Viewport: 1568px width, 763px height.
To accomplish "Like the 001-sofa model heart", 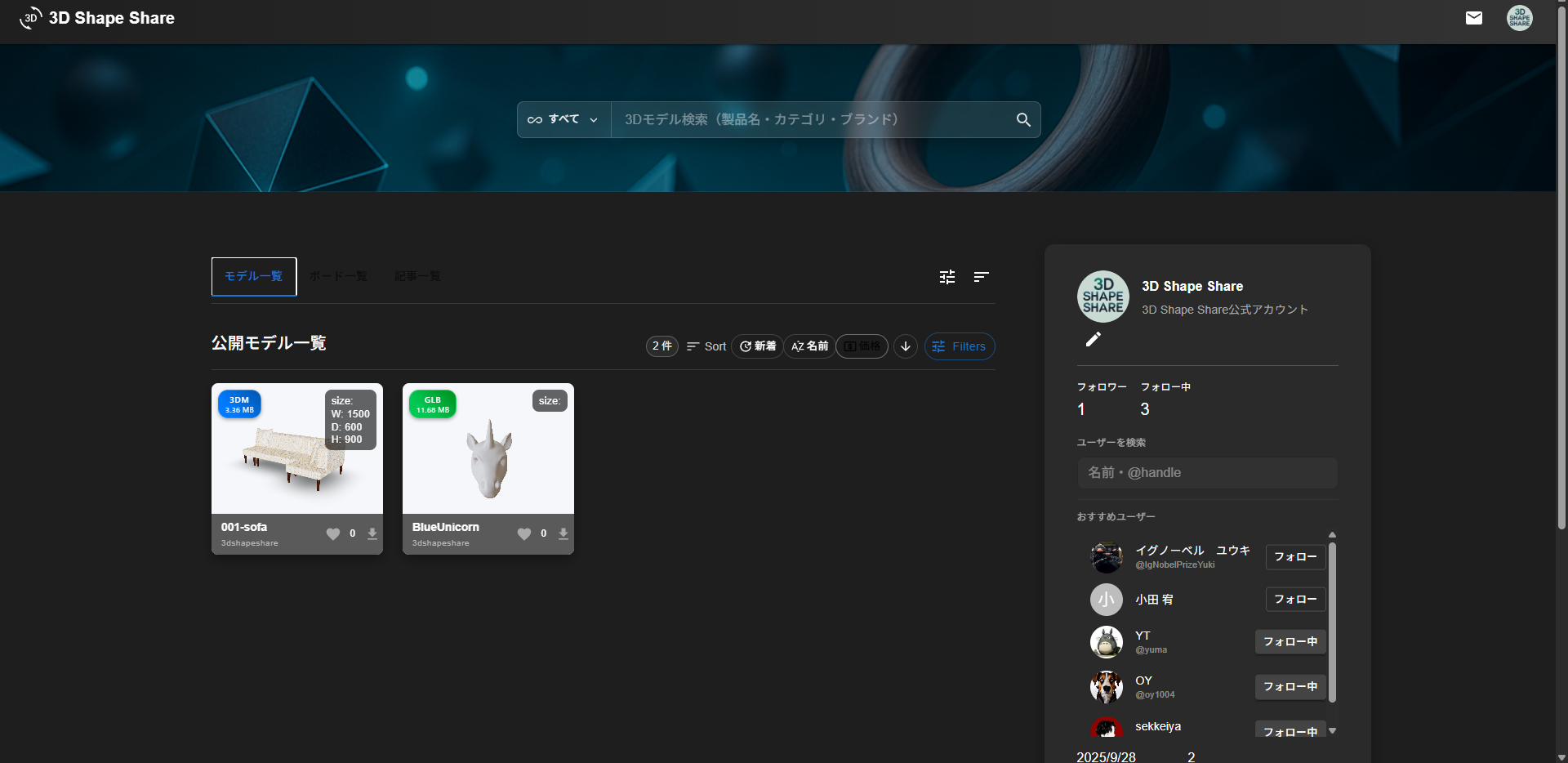I will coord(333,533).
